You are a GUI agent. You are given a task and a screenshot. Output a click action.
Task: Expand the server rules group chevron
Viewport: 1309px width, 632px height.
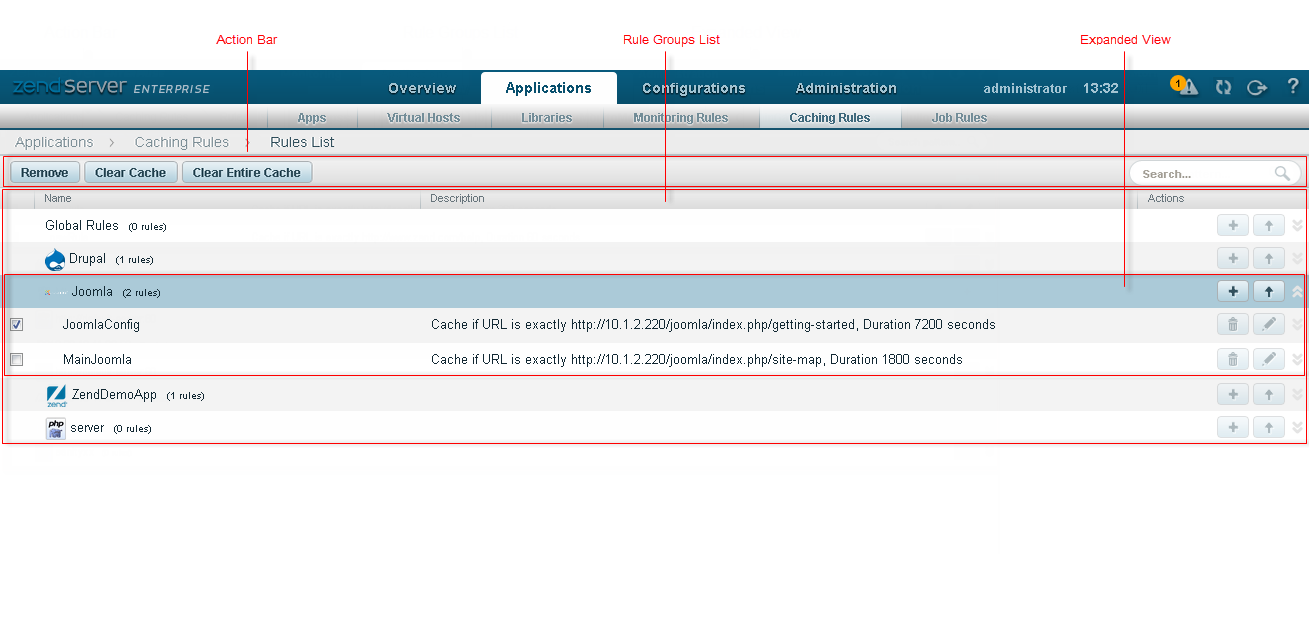click(1298, 428)
